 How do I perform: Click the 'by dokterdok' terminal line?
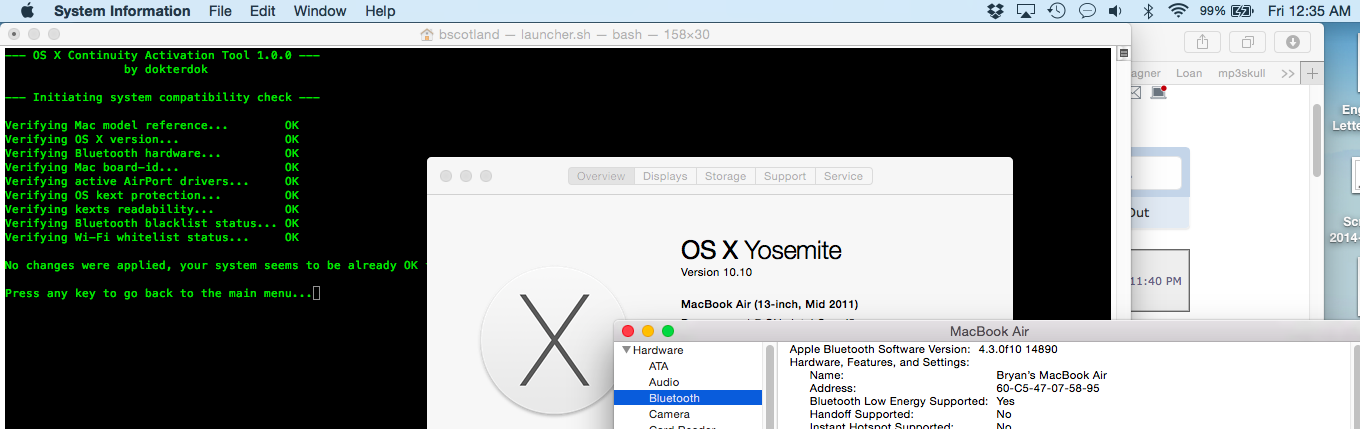166,70
